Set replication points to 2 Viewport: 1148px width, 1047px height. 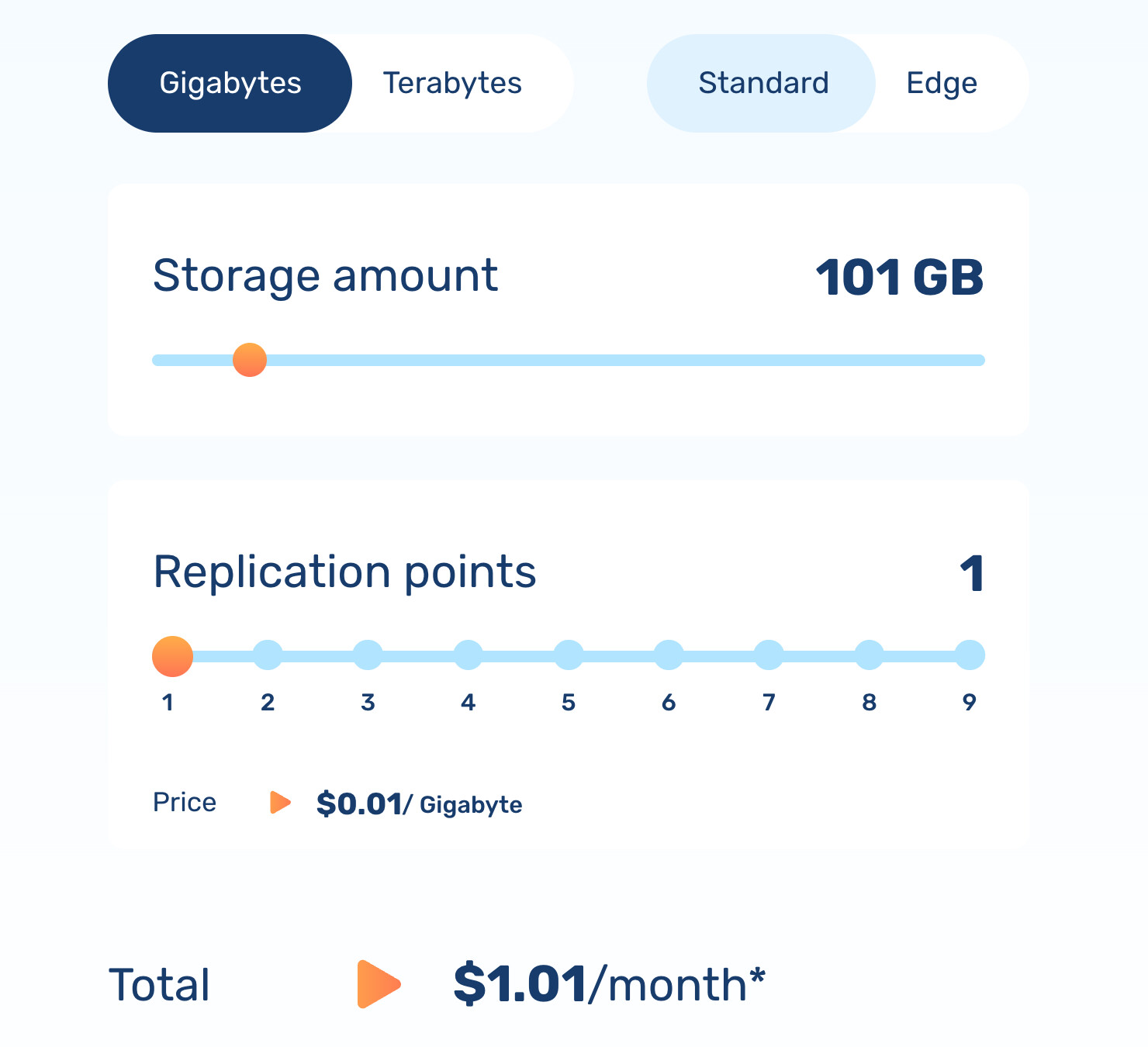pyautogui.click(x=268, y=655)
